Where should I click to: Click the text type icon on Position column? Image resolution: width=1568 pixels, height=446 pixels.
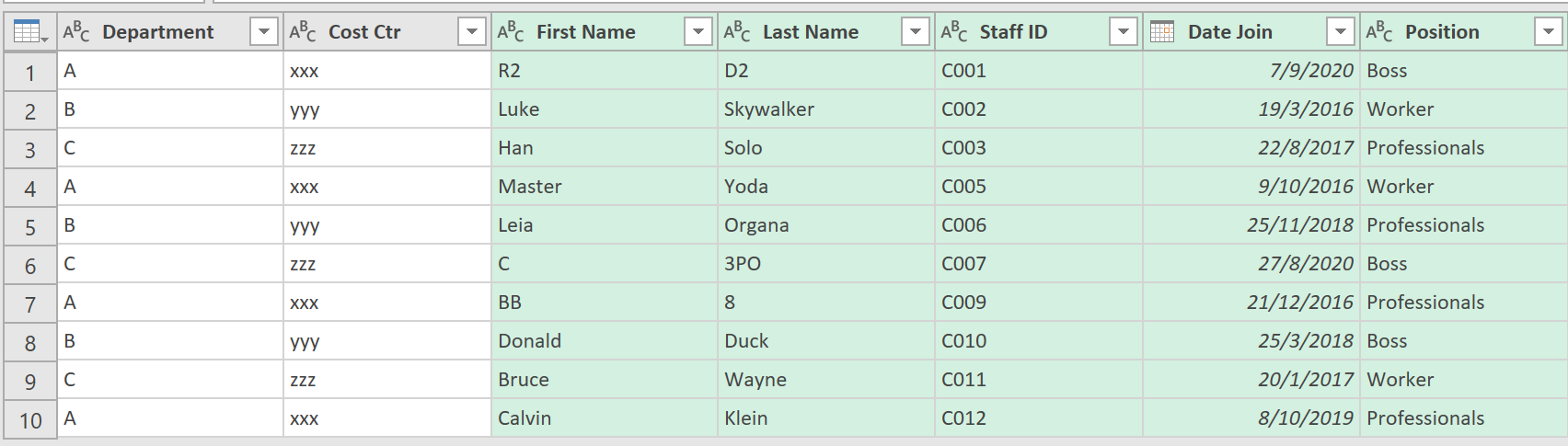pos(1379,32)
